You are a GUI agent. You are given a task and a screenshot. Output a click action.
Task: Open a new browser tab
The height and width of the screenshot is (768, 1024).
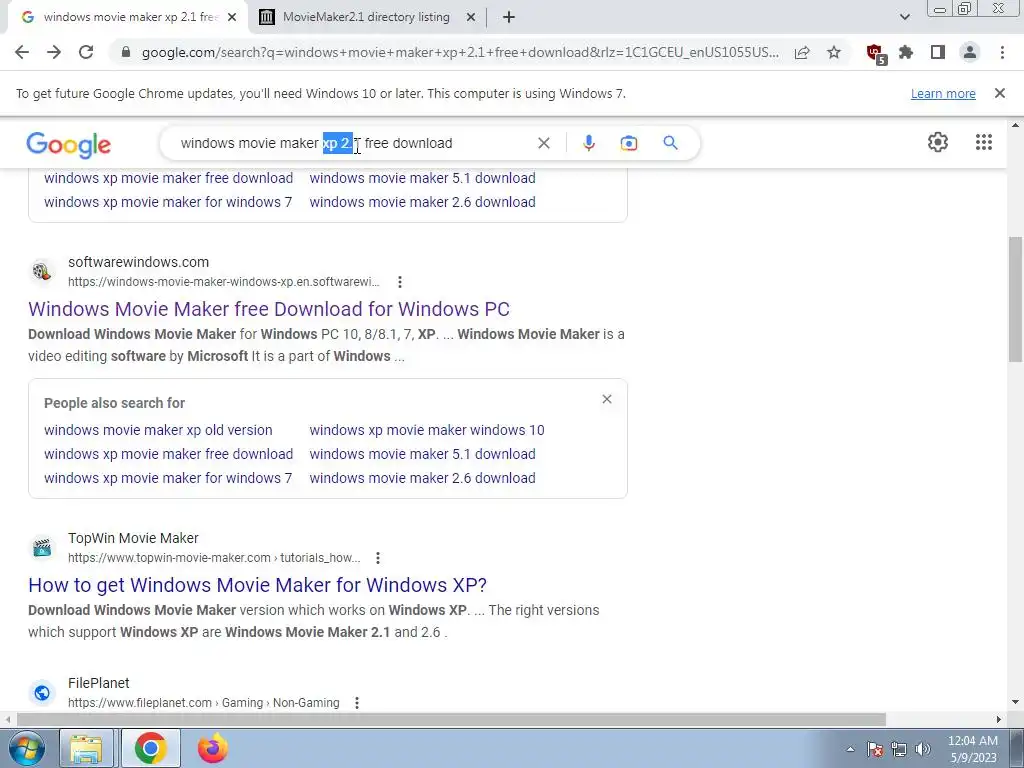[x=509, y=17]
